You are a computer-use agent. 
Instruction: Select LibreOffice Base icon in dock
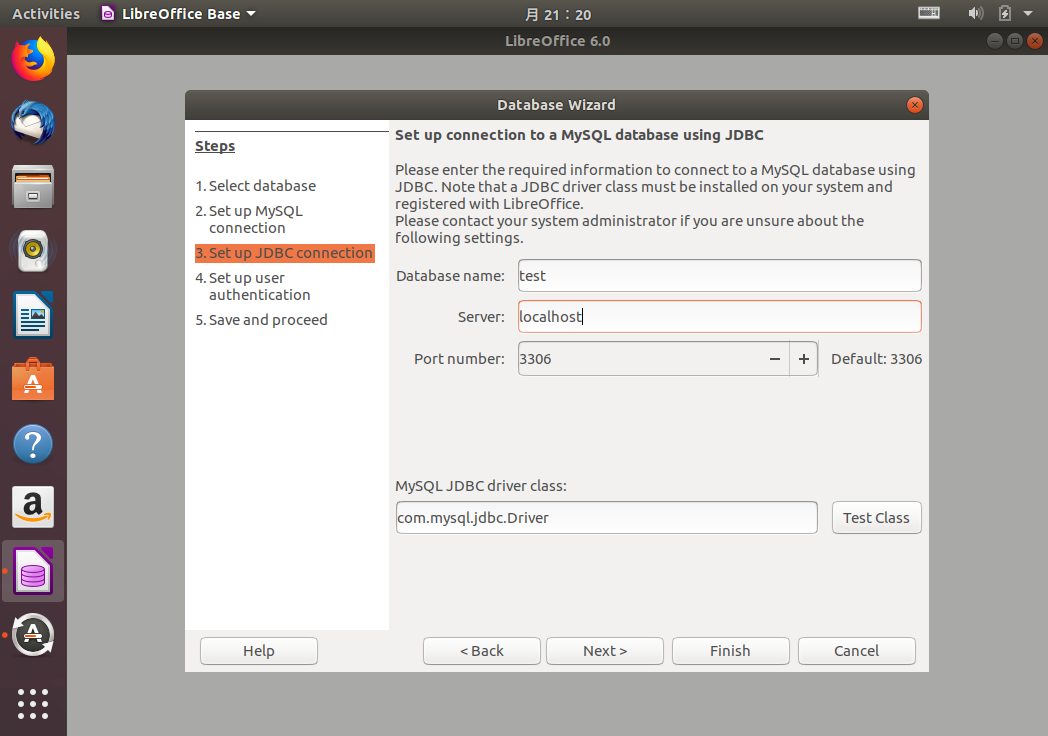[x=33, y=571]
